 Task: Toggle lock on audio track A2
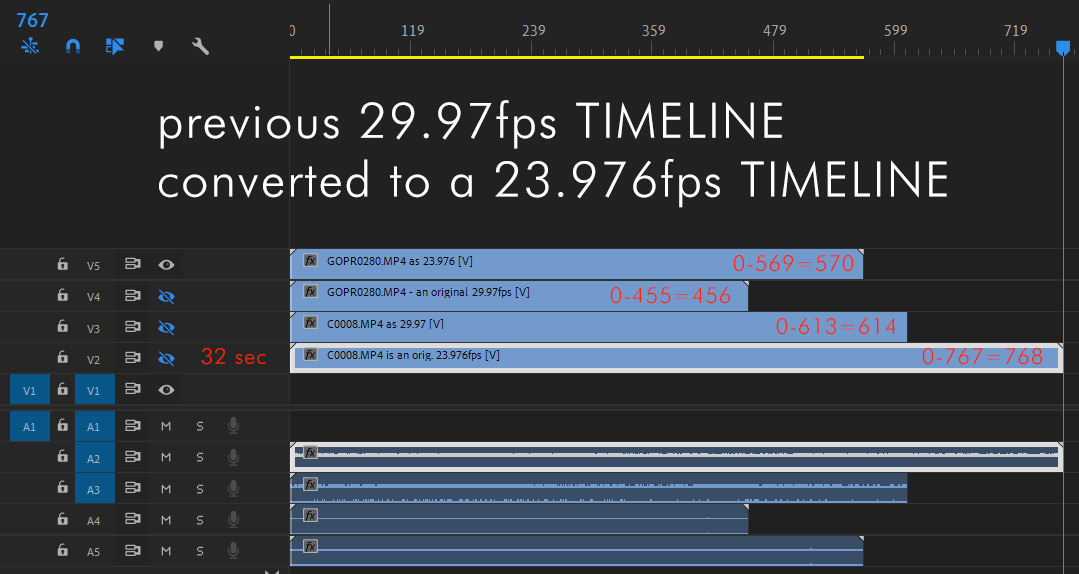[63, 457]
